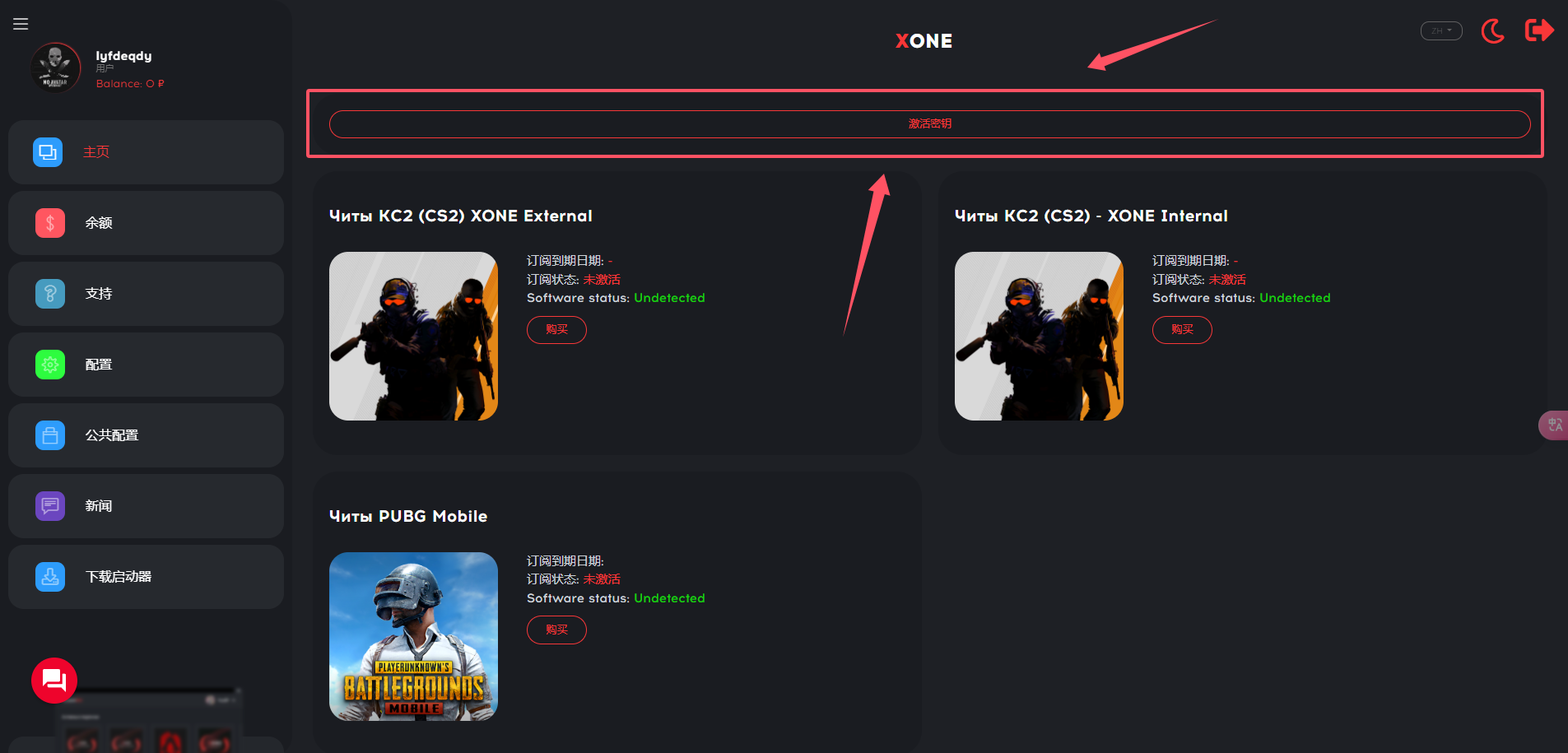Screen dimensions: 1568x753
Task: Open the hamburger menu icon
Action: [21, 24]
